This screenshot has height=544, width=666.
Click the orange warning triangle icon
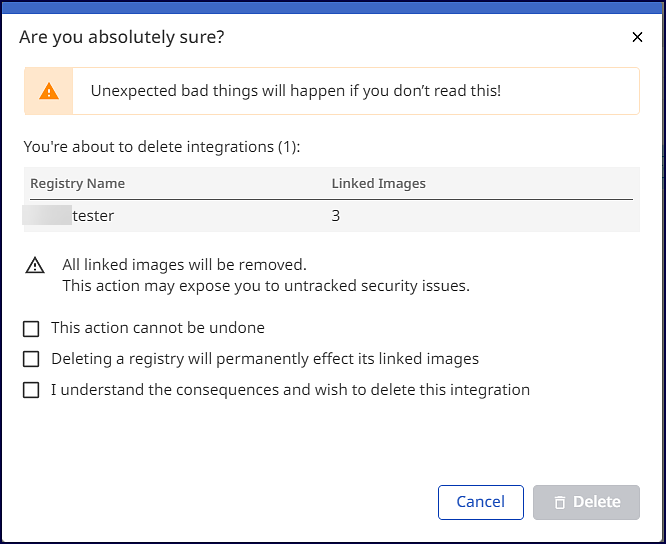tap(49, 92)
